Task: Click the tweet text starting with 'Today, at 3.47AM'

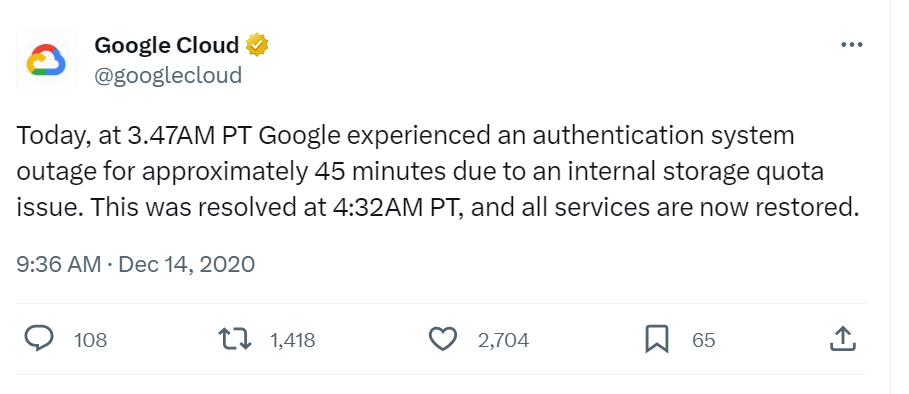Action: (x=438, y=172)
